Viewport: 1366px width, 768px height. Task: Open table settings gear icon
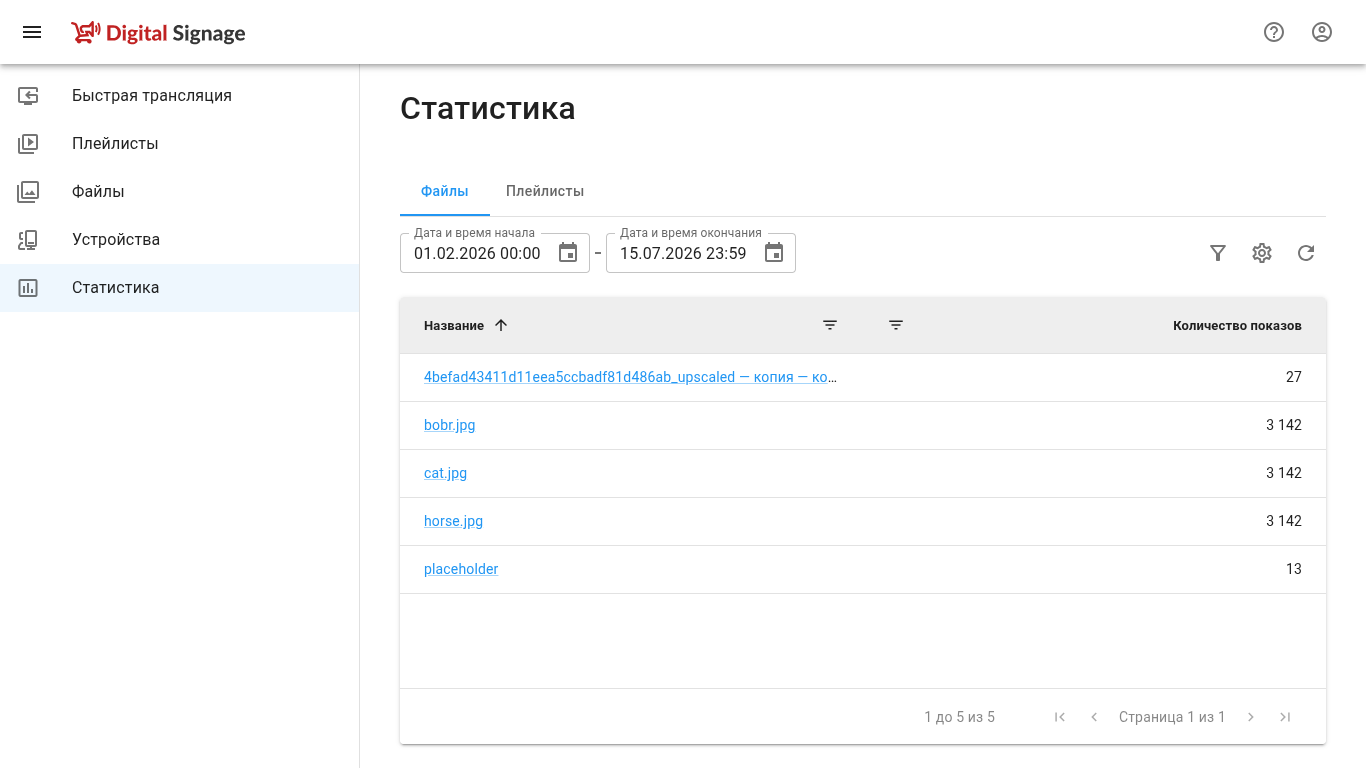[1262, 253]
